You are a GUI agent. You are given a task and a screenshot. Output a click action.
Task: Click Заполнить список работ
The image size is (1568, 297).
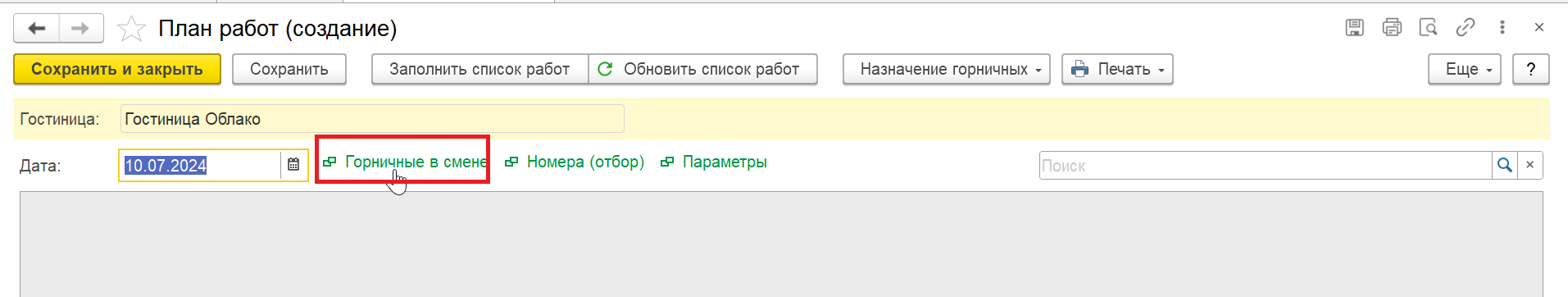tap(479, 70)
